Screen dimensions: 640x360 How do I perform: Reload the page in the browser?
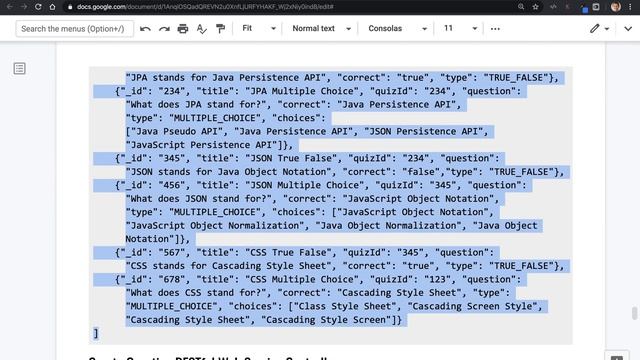click(38, 7)
